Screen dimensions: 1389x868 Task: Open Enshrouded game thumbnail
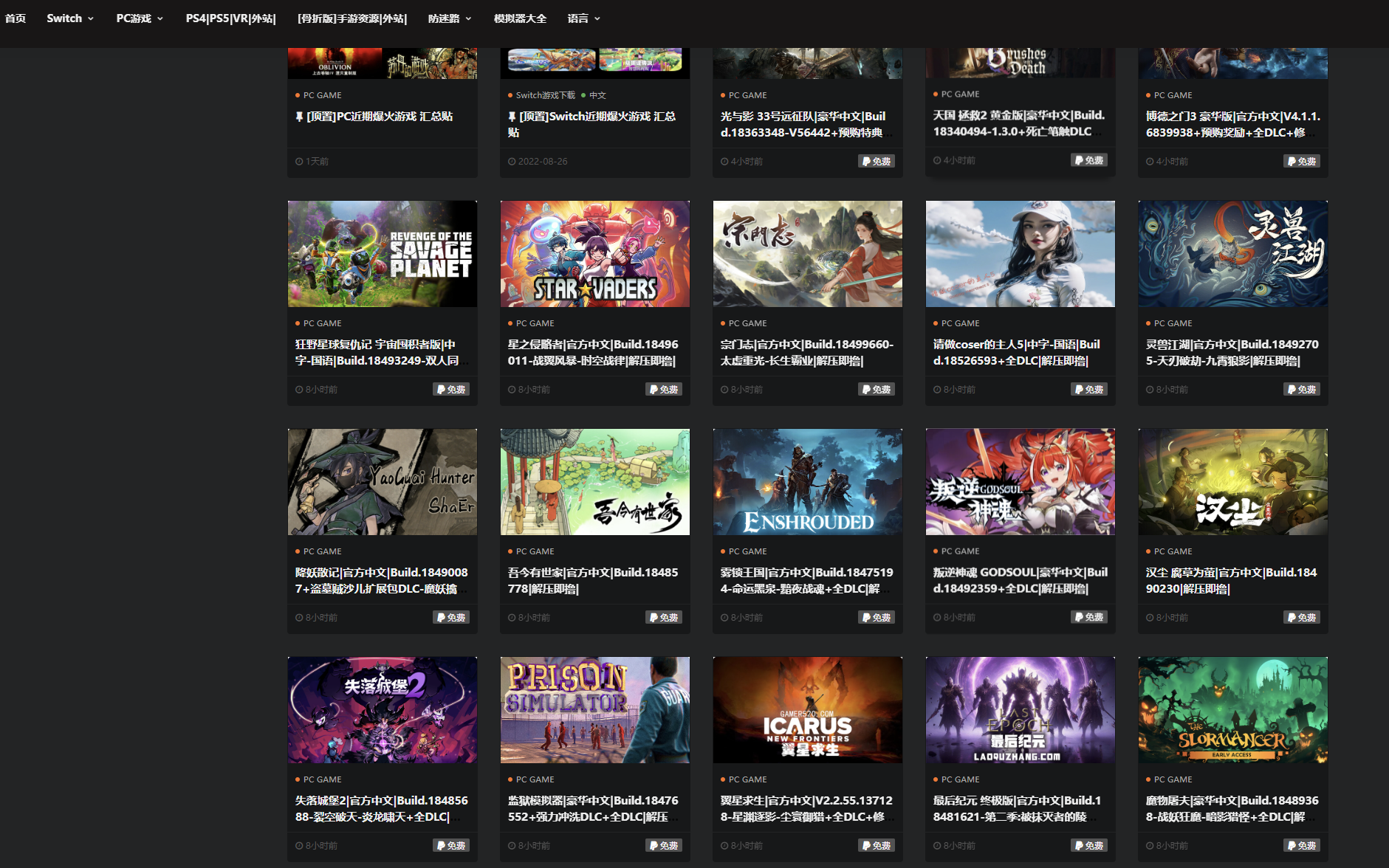pos(808,482)
